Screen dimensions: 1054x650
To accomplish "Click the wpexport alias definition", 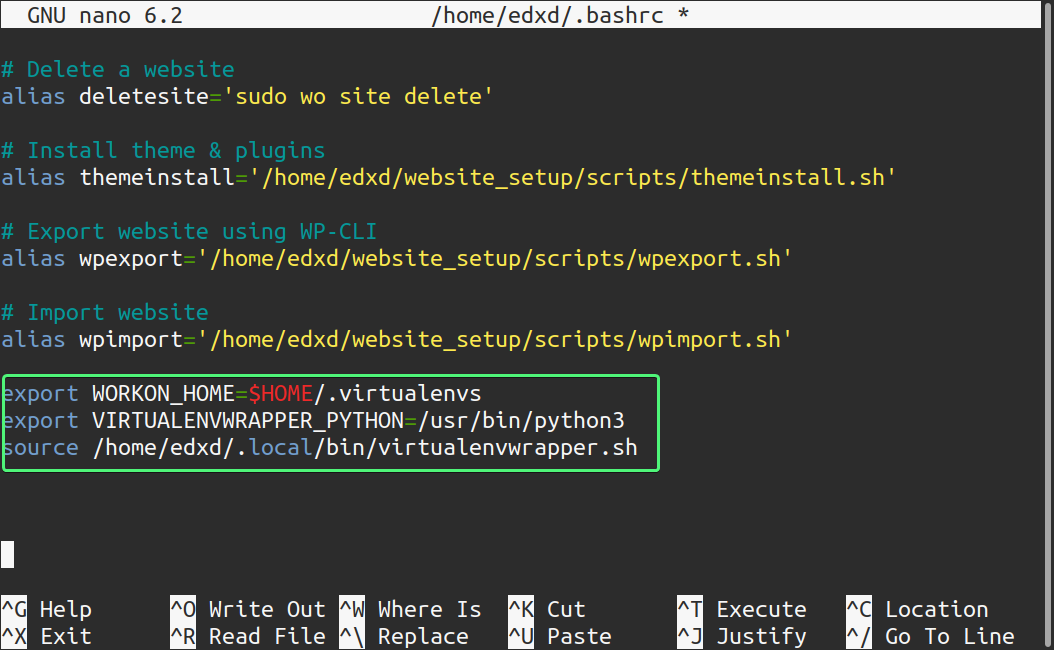I will [397, 258].
